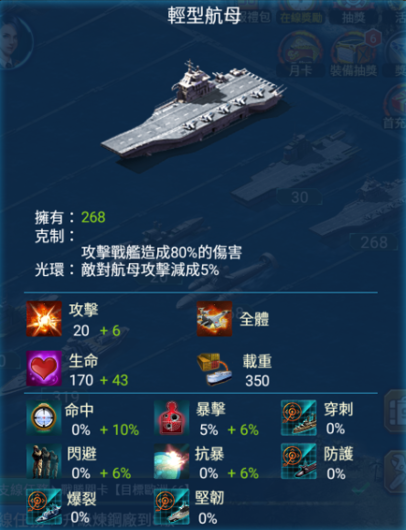
Task: Click the 攻擊 attack explosion icon
Action: coord(44,319)
